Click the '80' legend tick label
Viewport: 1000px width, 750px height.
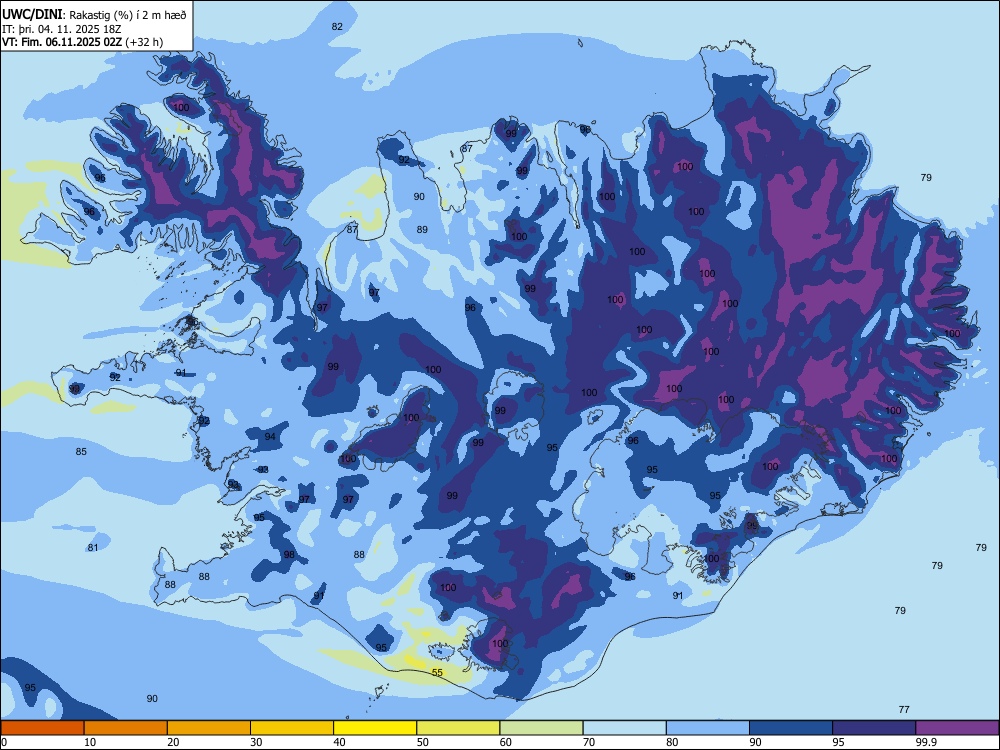coord(672,742)
